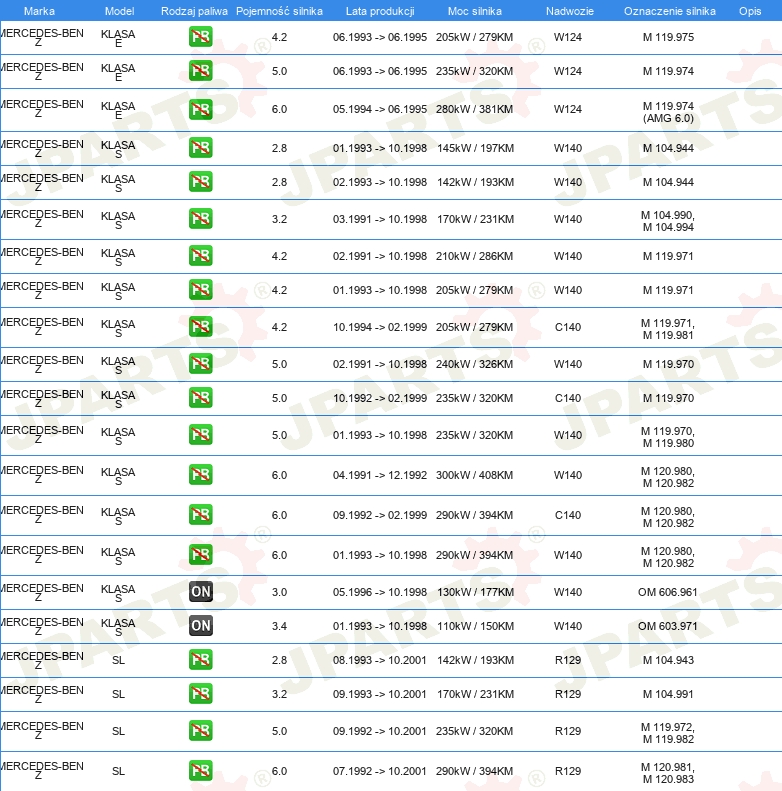782x791 pixels.
Task: Select the Lata produkcji column header
Action: (379, 10)
